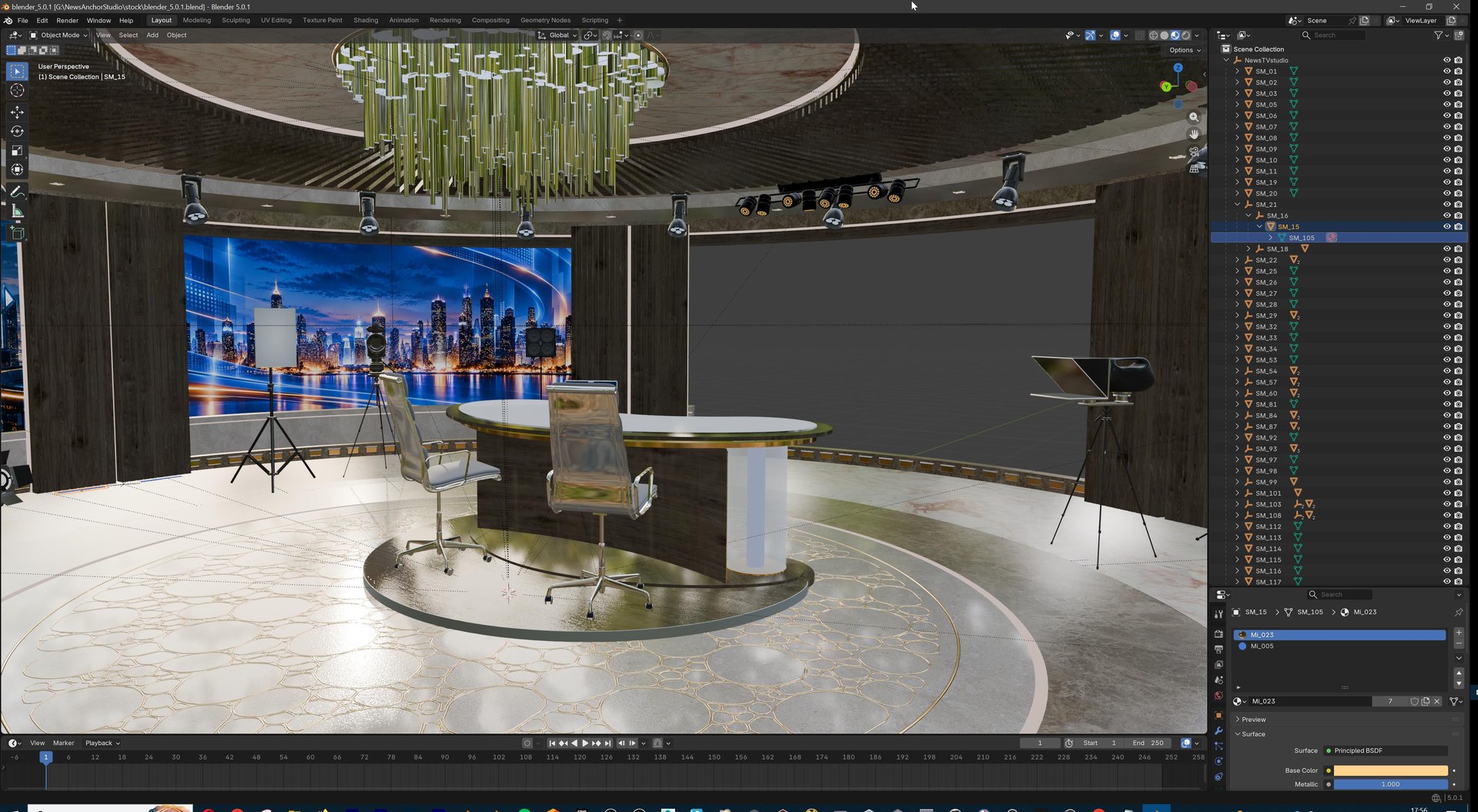Open the Object Mode dropdown

59,35
